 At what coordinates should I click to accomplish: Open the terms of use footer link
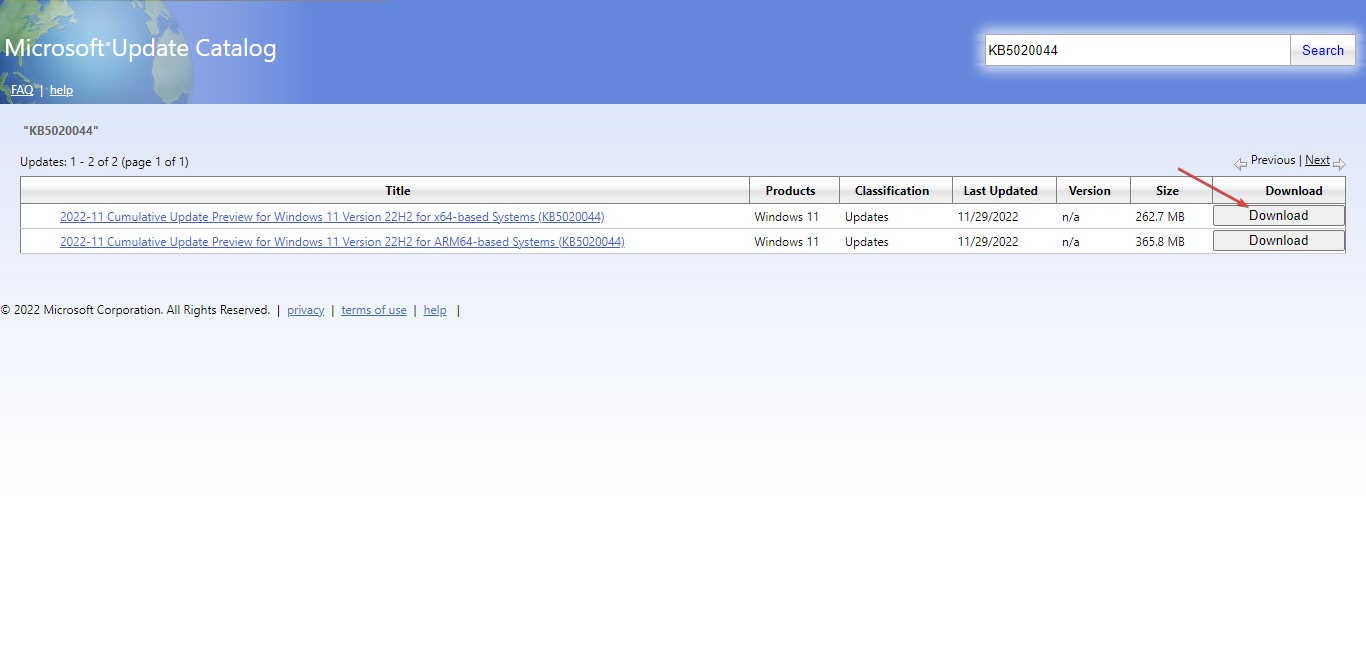[374, 311]
